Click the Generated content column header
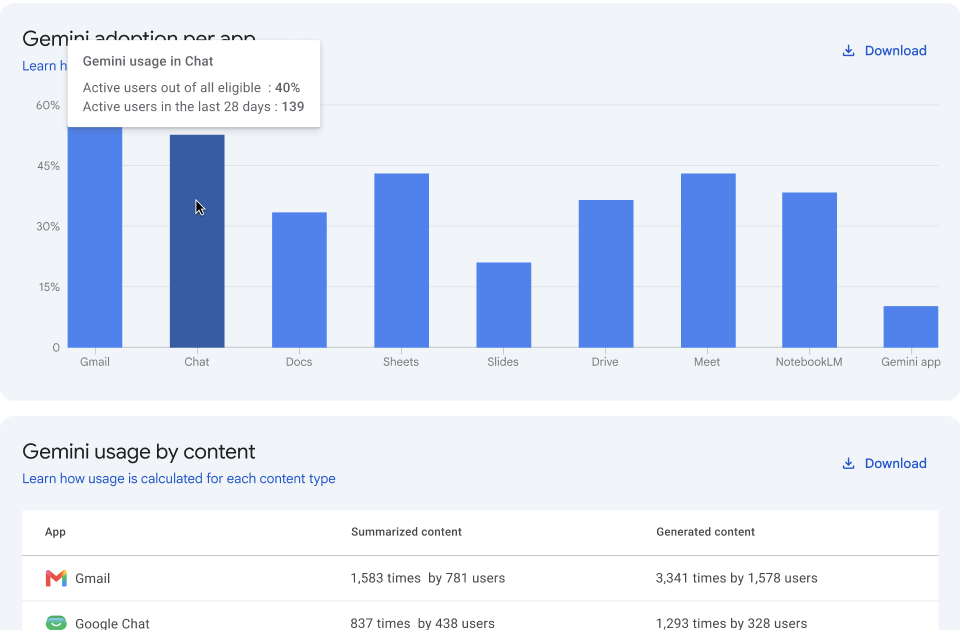The width and height of the screenshot is (960, 630). tap(705, 532)
